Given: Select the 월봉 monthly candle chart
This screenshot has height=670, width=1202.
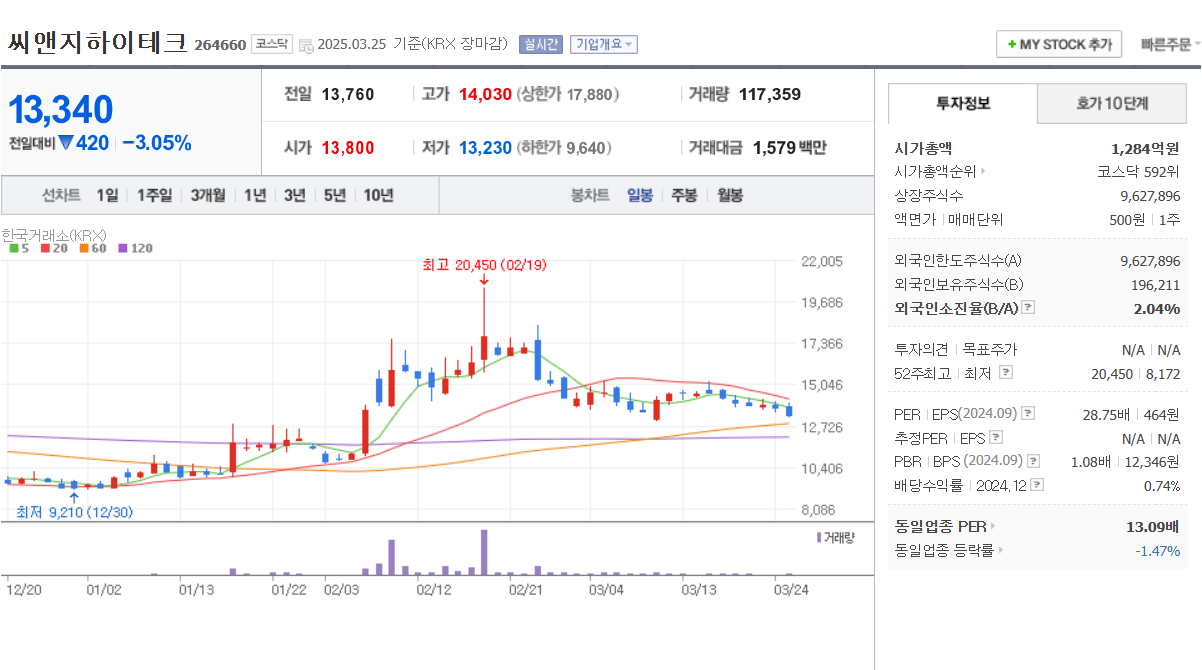Looking at the screenshot, I should tap(730, 196).
